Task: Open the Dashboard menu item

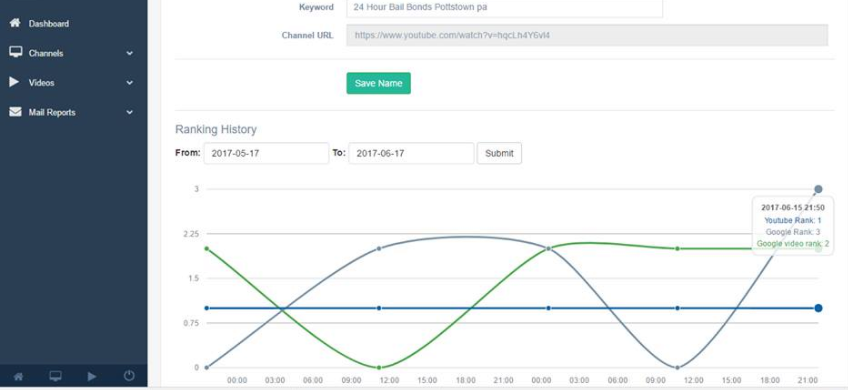Action: coord(49,24)
